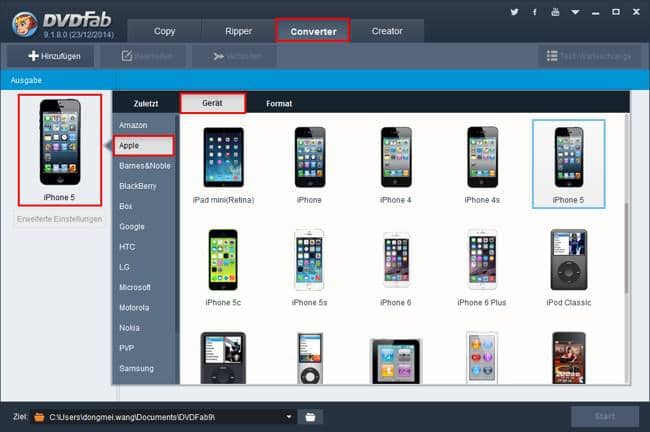Click the Ziel output path field
The height and width of the screenshot is (432, 650).
click(x=163, y=417)
